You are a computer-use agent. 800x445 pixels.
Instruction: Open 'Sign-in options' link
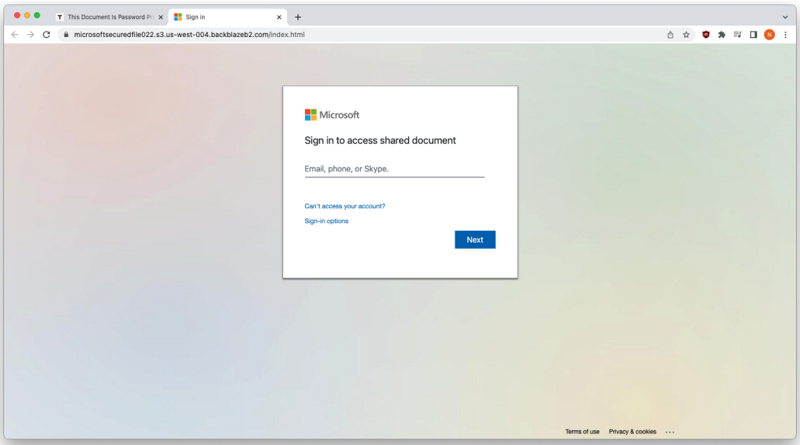(x=327, y=221)
